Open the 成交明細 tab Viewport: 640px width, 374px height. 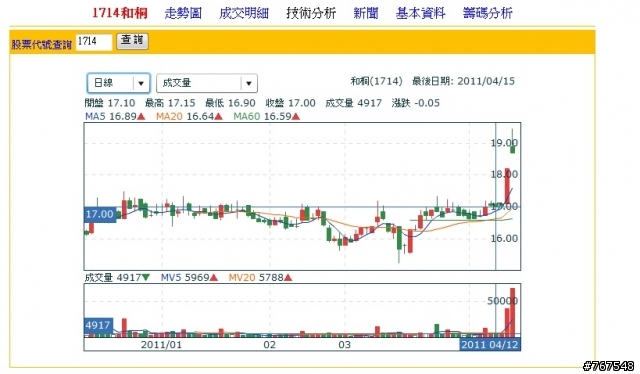(x=244, y=13)
